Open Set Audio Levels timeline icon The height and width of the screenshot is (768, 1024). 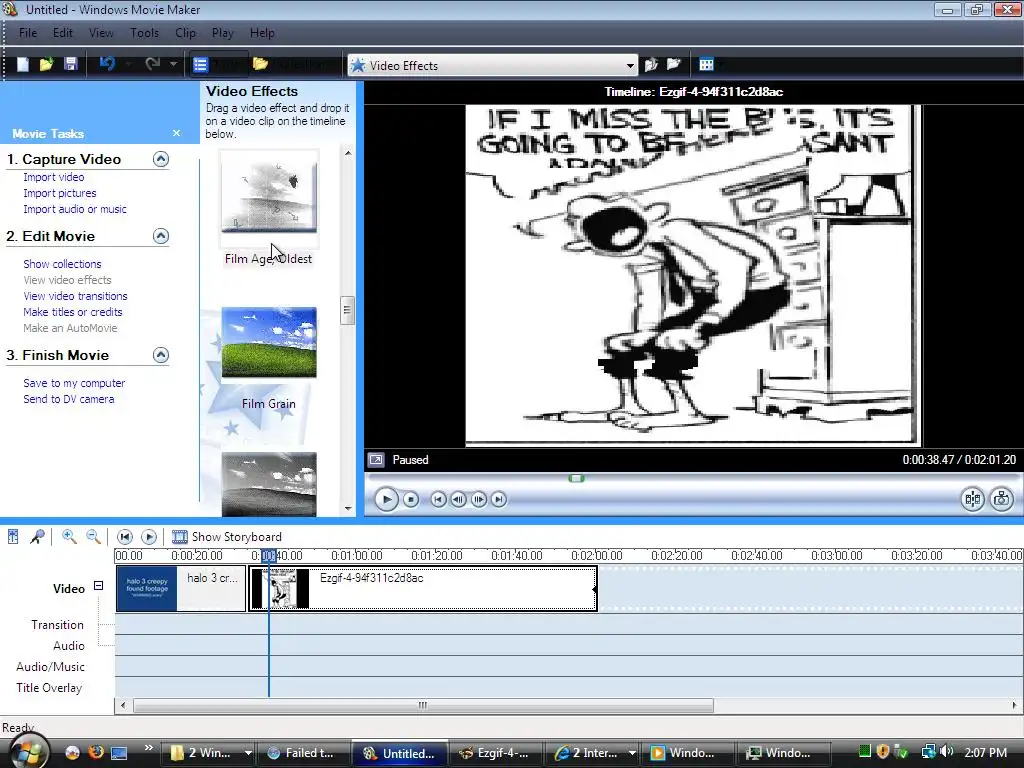(13, 537)
